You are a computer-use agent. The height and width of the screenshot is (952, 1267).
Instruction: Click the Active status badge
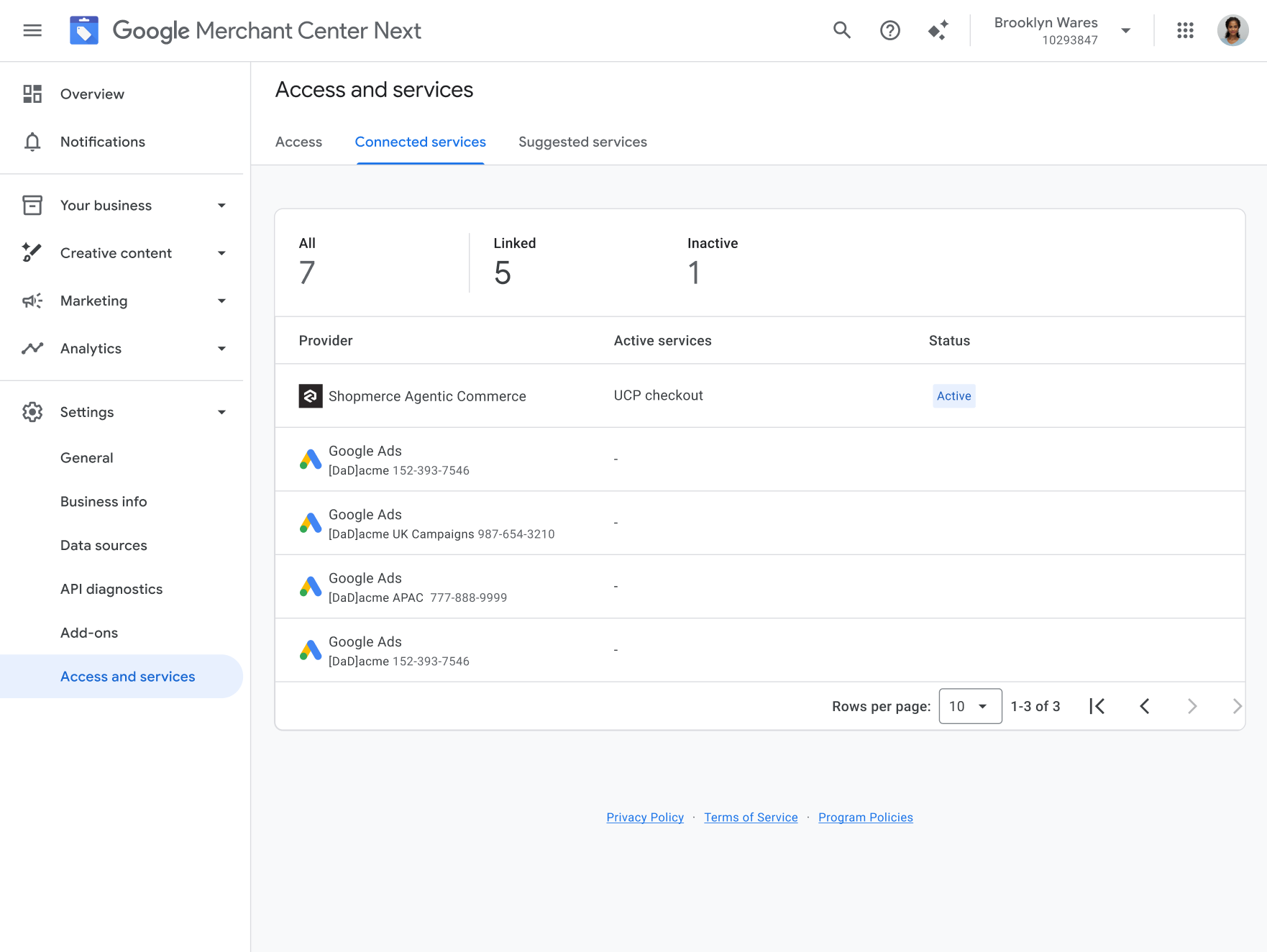954,396
